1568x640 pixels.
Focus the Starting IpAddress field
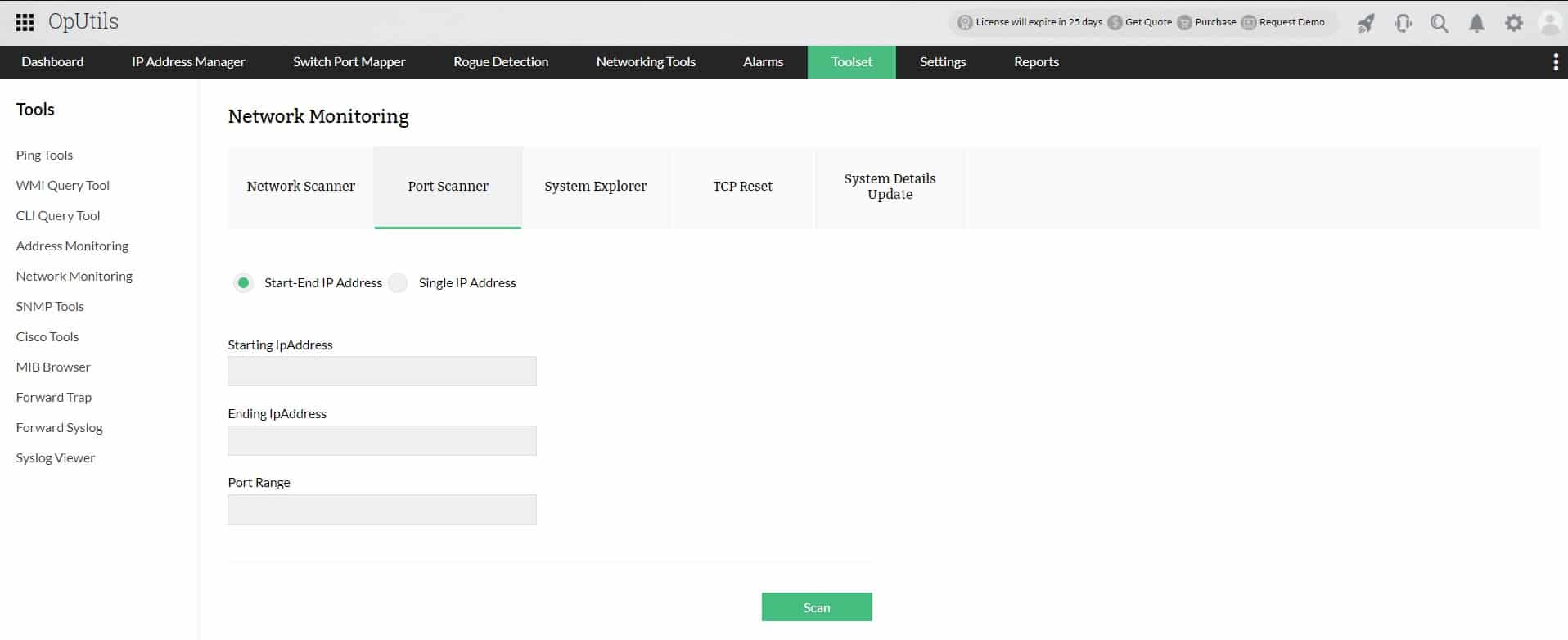[x=382, y=372]
